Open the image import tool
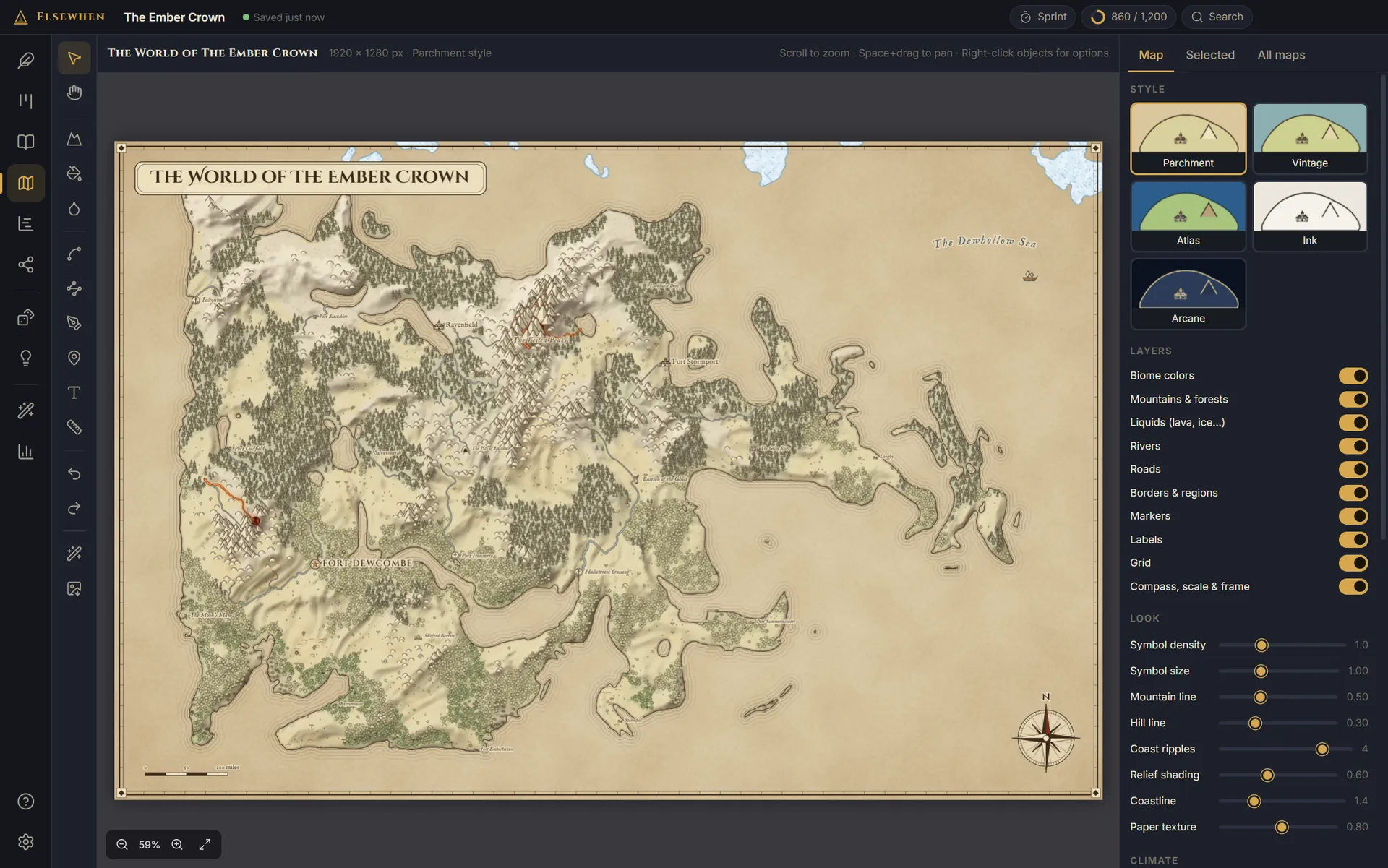The height and width of the screenshot is (868, 1388). pyautogui.click(x=74, y=588)
